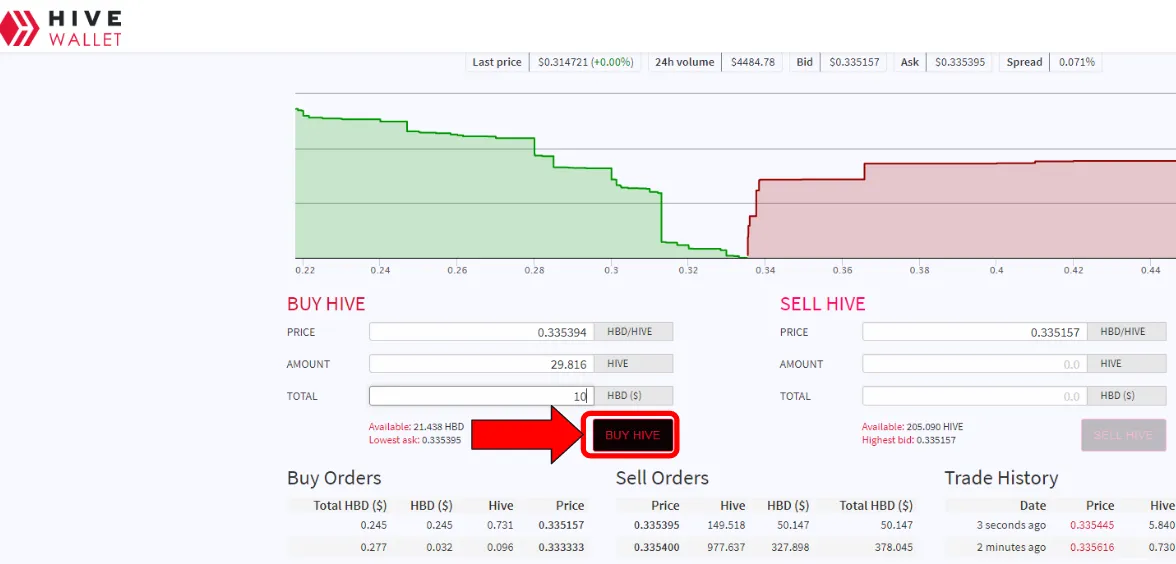Click Lowest ask 0.335395 link
This screenshot has height=564, width=1176.
[415, 440]
